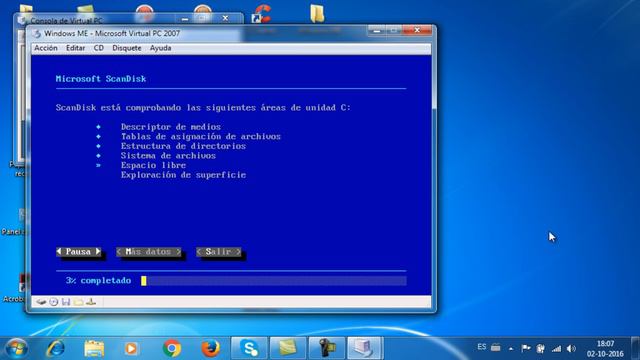Click the Más datos button

click(x=149, y=252)
